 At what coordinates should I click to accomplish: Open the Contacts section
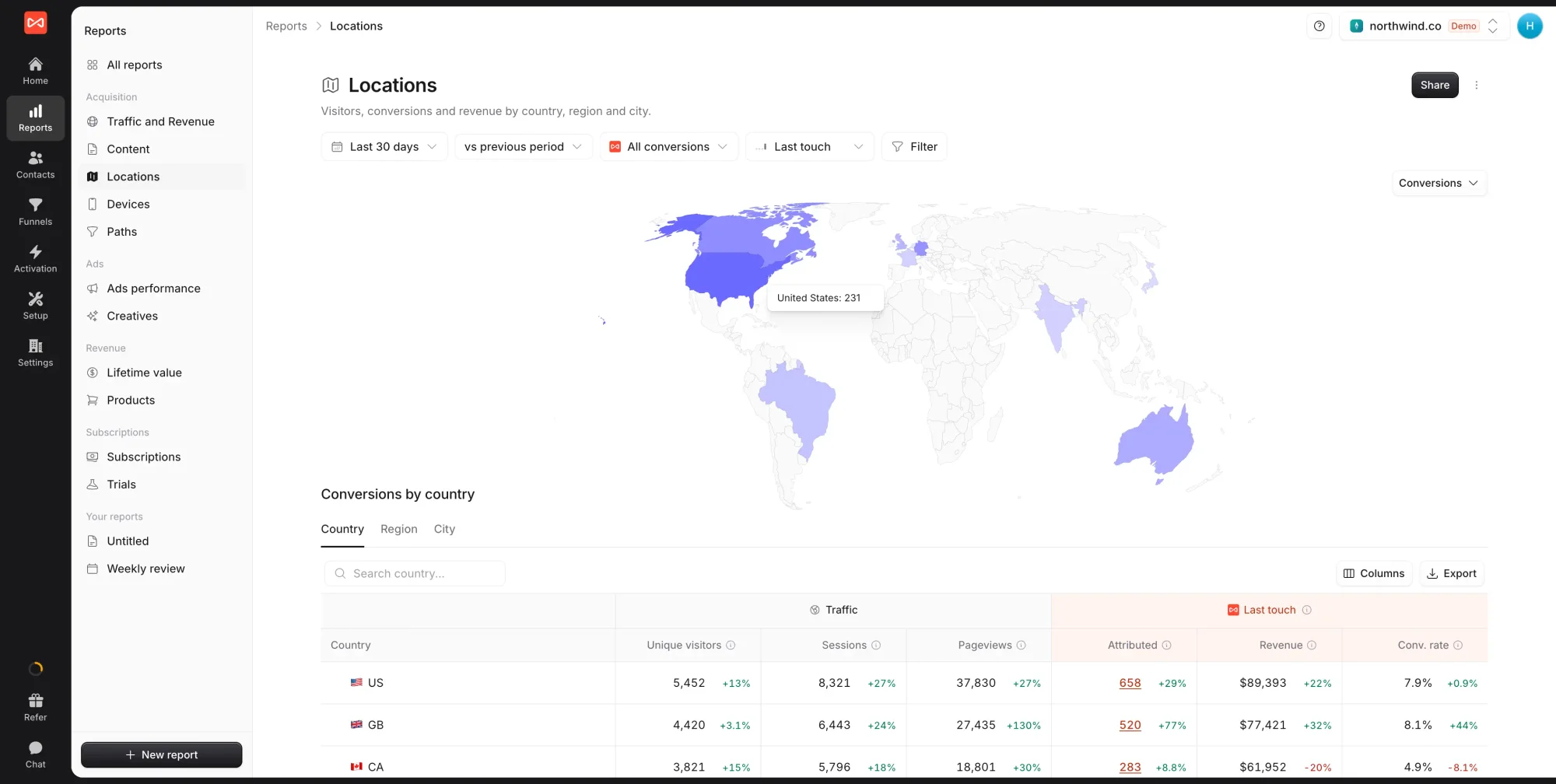(x=35, y=165)
